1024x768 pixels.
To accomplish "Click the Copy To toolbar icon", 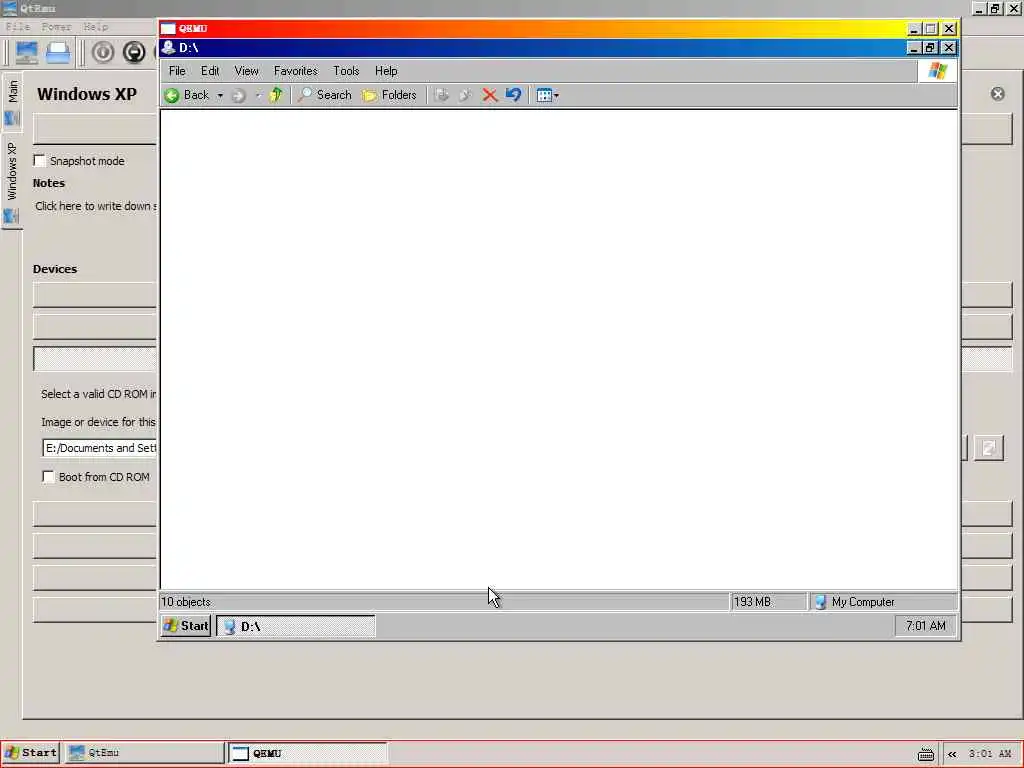I will click(465, 95).
